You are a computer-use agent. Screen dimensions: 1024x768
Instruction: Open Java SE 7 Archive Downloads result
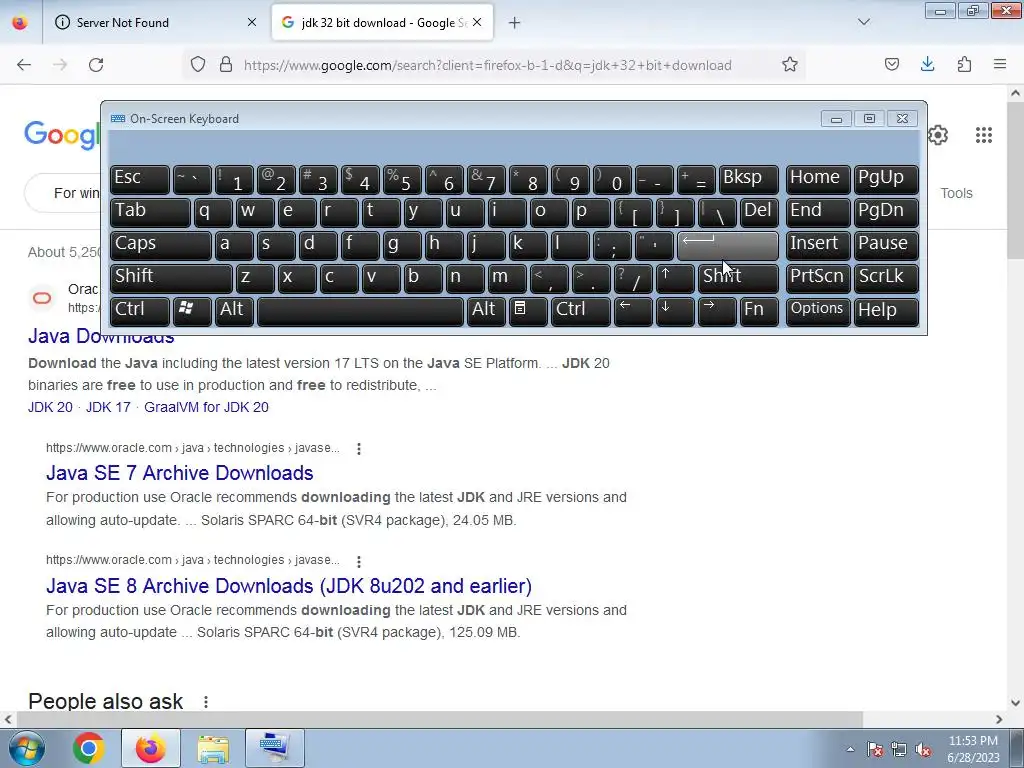180,473
